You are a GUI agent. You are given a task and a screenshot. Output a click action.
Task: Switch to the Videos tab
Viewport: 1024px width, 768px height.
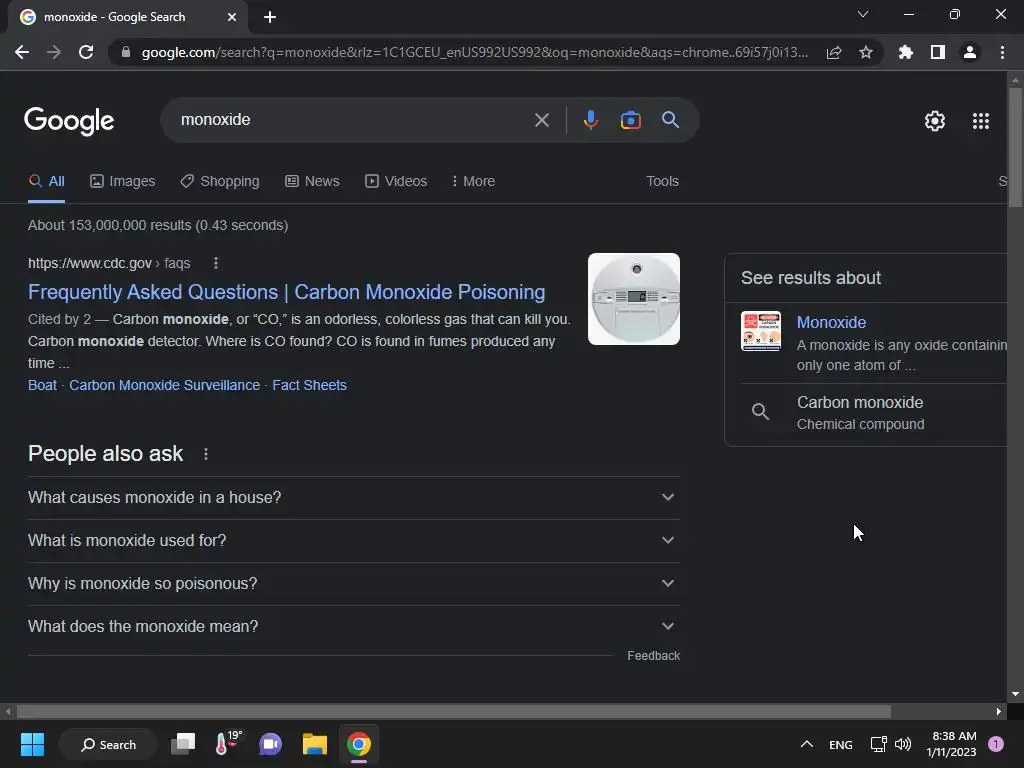tap(396, 181)
